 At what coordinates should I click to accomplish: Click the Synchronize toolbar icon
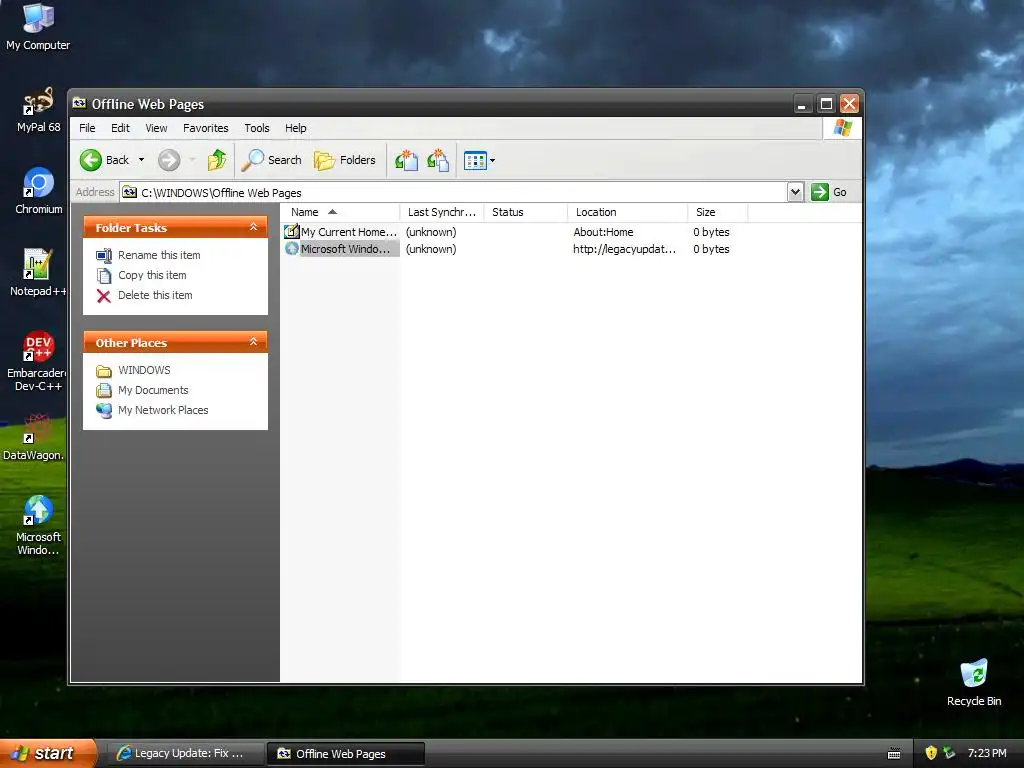pos(406,160)
